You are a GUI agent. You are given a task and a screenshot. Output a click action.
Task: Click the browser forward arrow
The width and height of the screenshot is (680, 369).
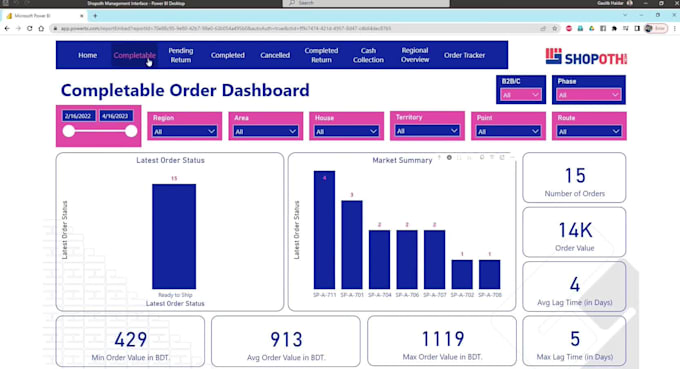pyautogui.click(x=18, y=28)
